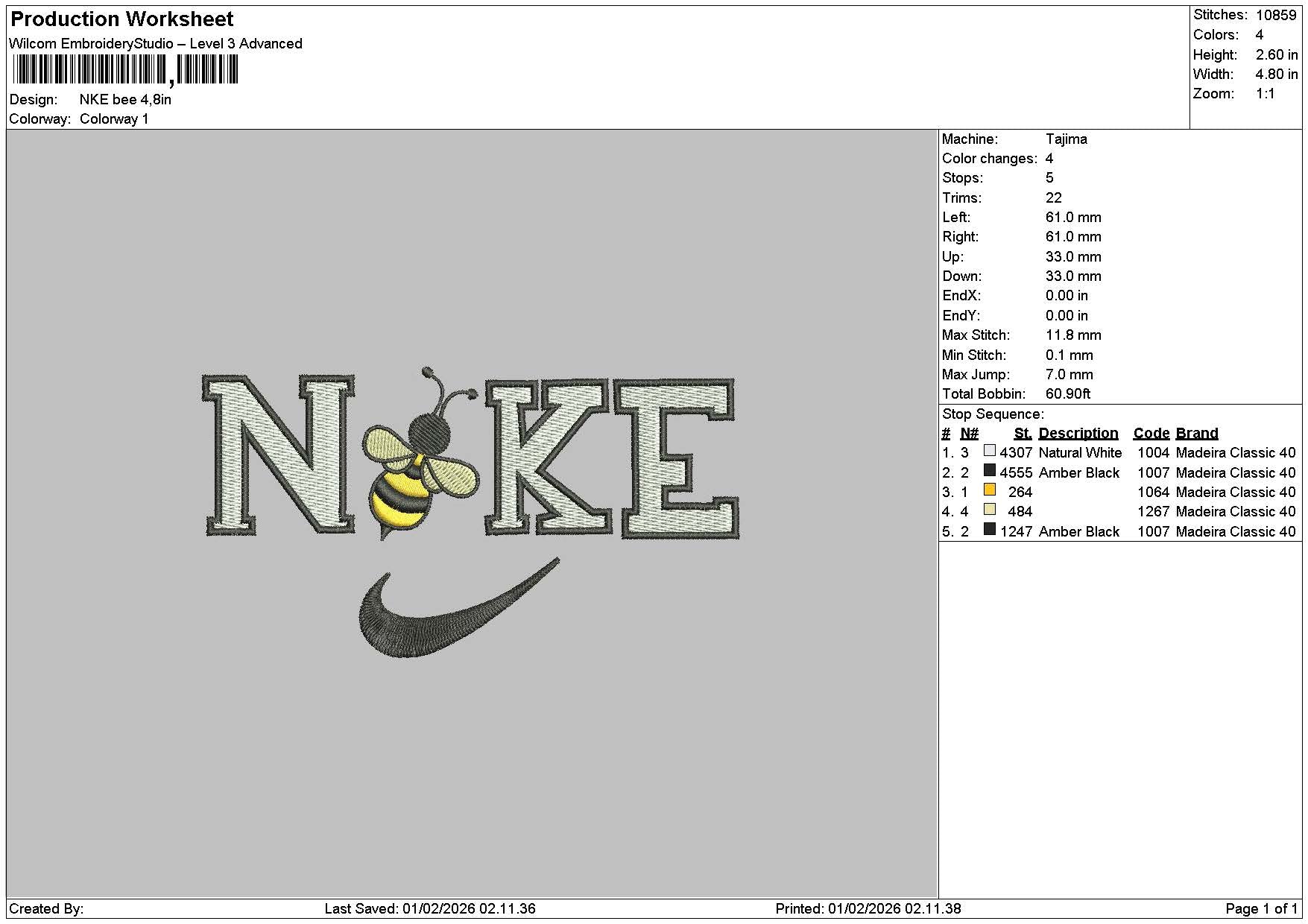Image resolution: width=1308 pixels, height=924 pixels.
Task: Click 'Page 1 of 1' in footer
Action: (1261, 909)
